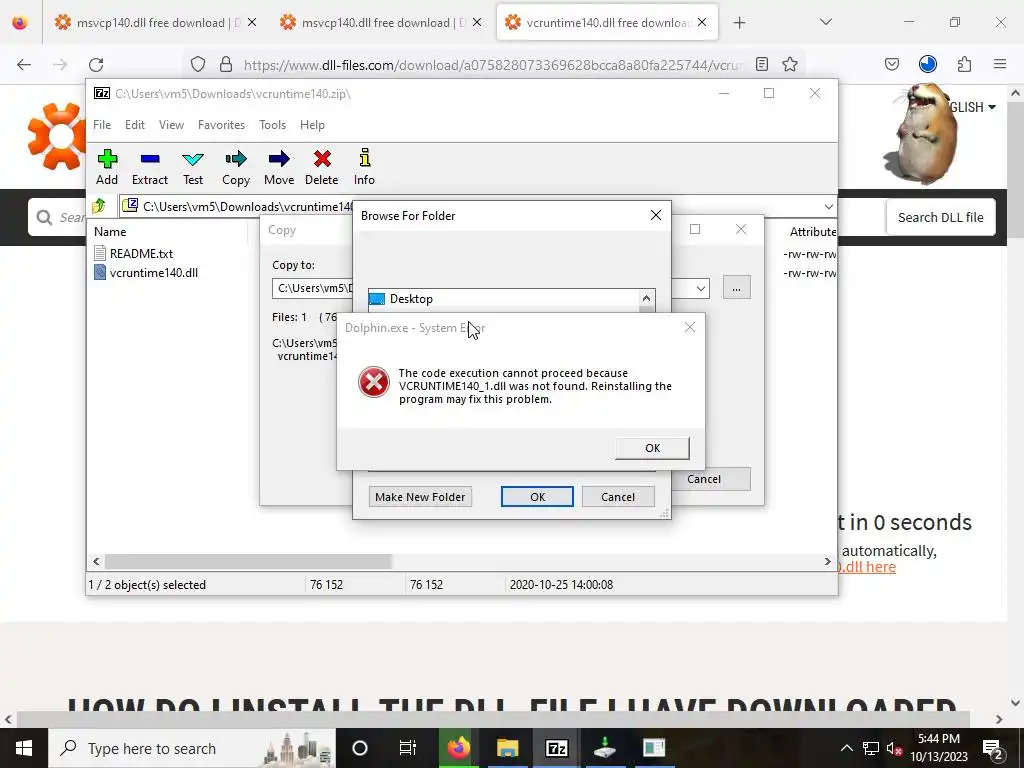1024x768 pixels.
Task: Click the browse ellipsis button in Copy dialog
Action: (x=737, y=288)
